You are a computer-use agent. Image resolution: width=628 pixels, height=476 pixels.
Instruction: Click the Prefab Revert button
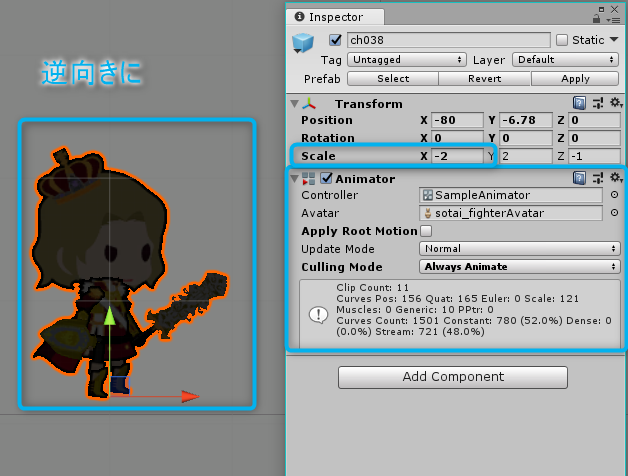point(485,79)
